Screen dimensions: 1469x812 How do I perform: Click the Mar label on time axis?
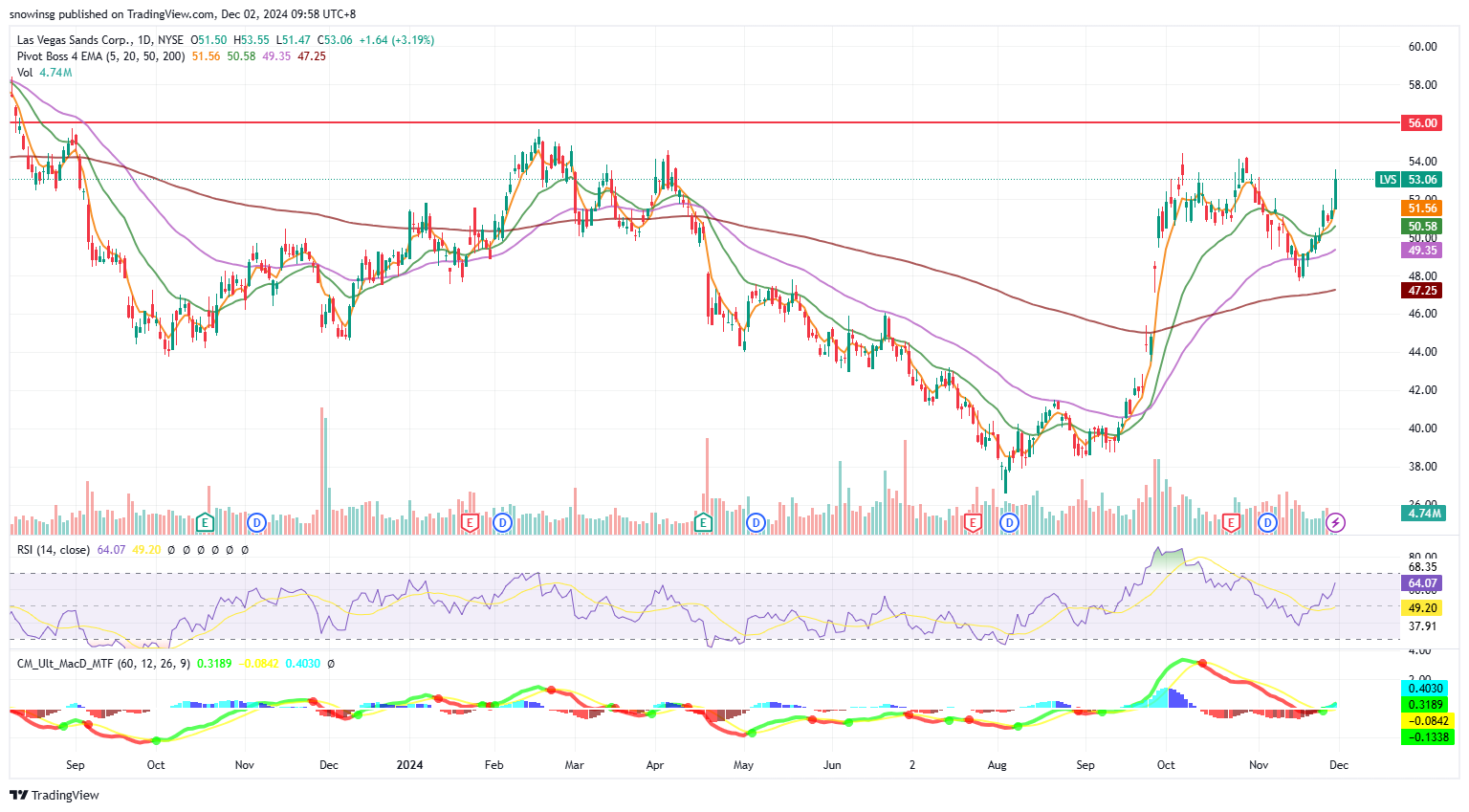click(574, 765)
